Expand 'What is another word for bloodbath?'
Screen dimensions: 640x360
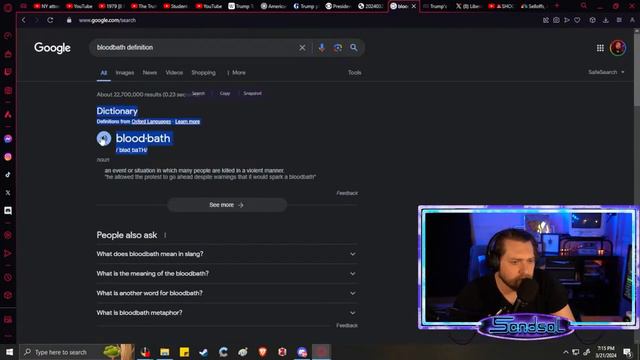[226, 293]
